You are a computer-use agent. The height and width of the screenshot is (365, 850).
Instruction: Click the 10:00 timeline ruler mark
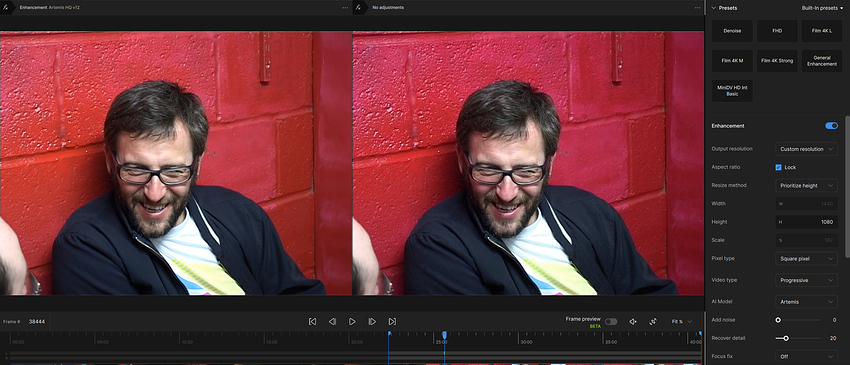[187, 342]
